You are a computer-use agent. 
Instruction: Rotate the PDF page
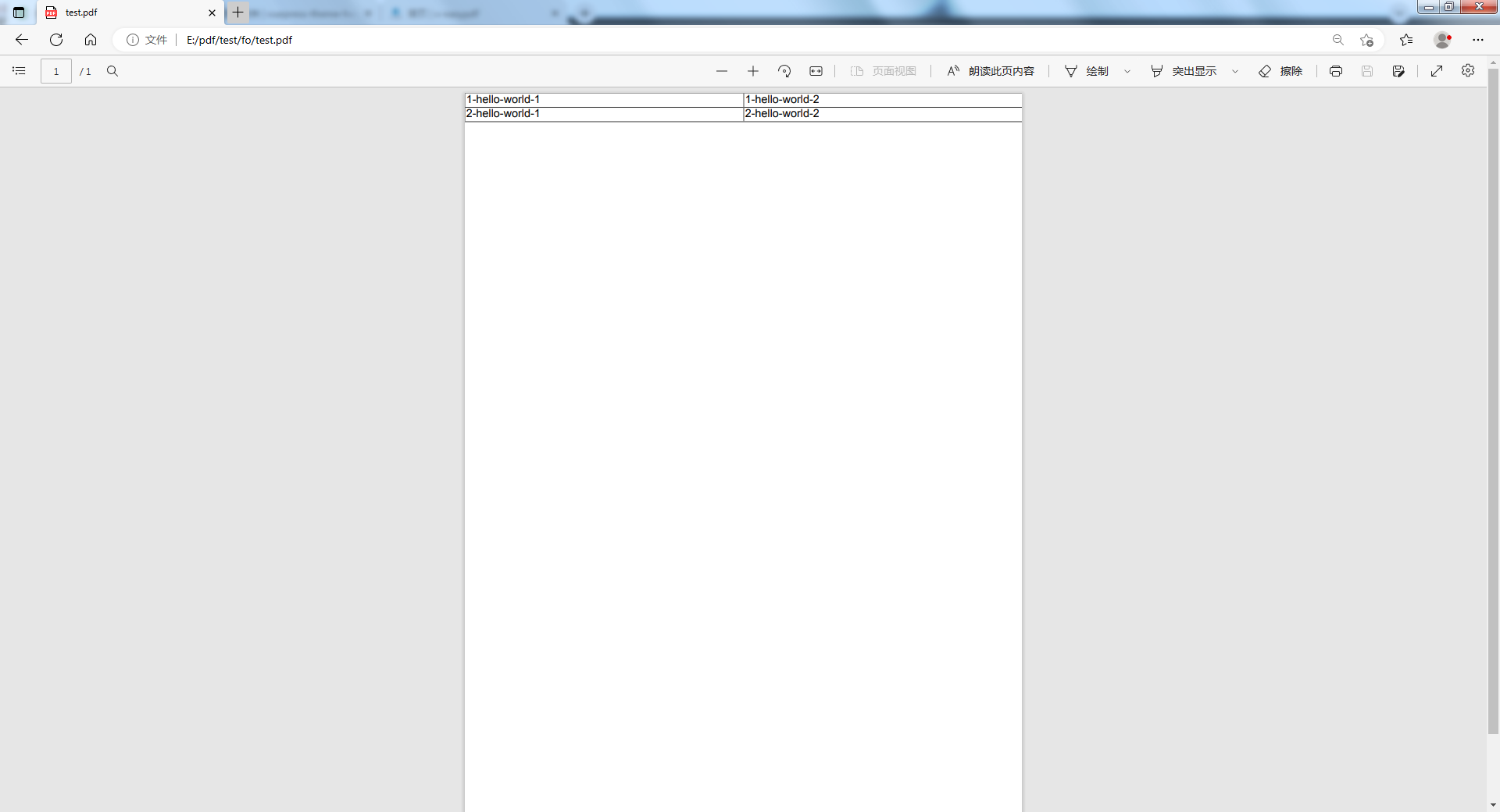coord(784,71)
